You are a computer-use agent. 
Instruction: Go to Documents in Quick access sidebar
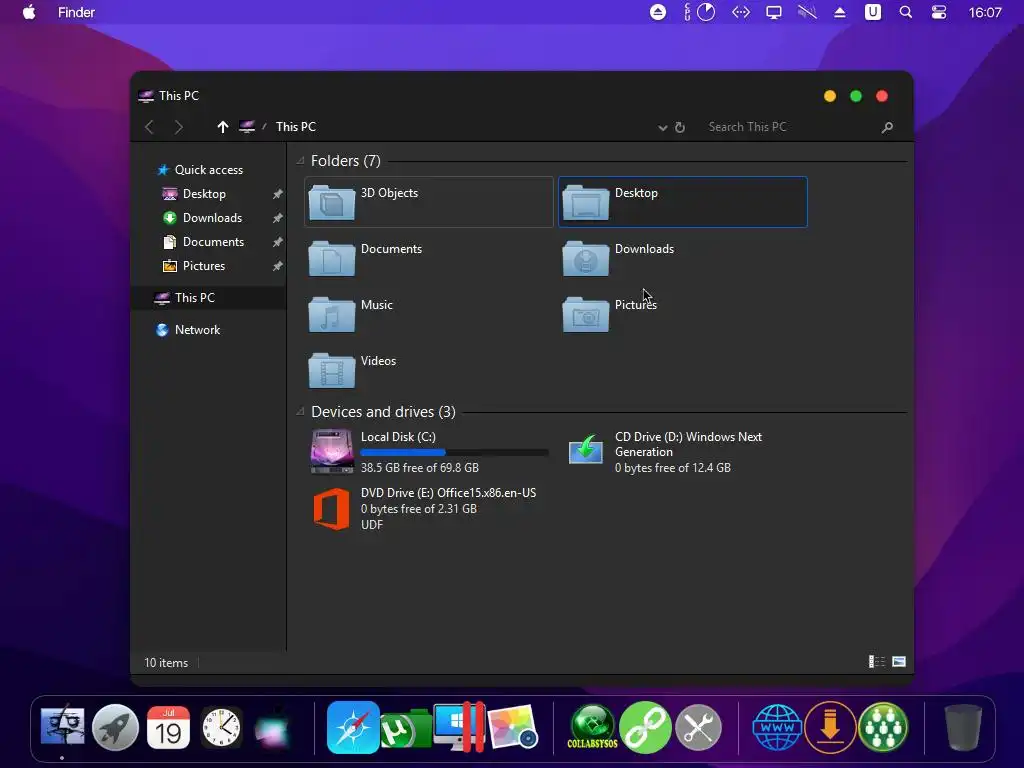[203, 242]
